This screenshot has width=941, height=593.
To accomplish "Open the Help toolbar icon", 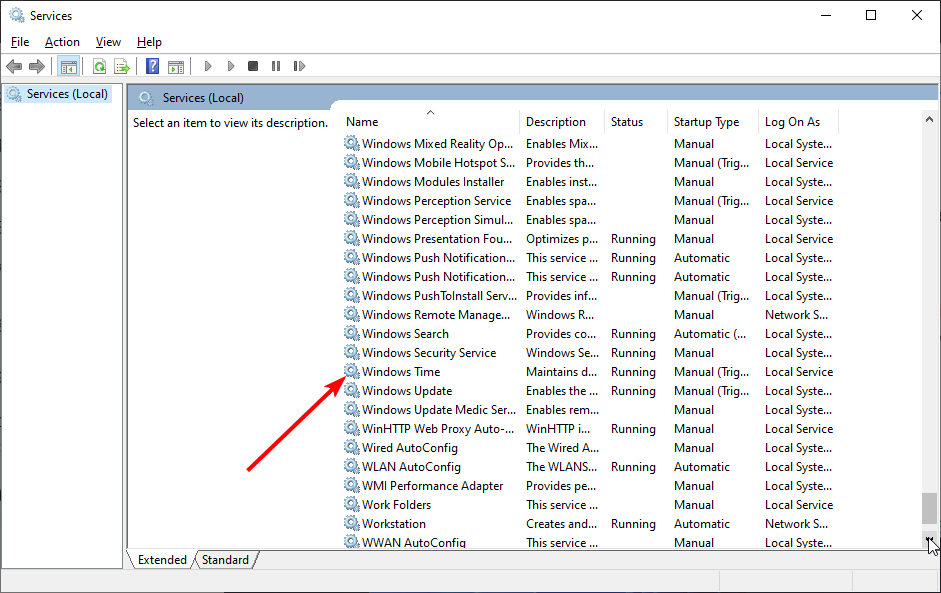I will pos(152,66).
